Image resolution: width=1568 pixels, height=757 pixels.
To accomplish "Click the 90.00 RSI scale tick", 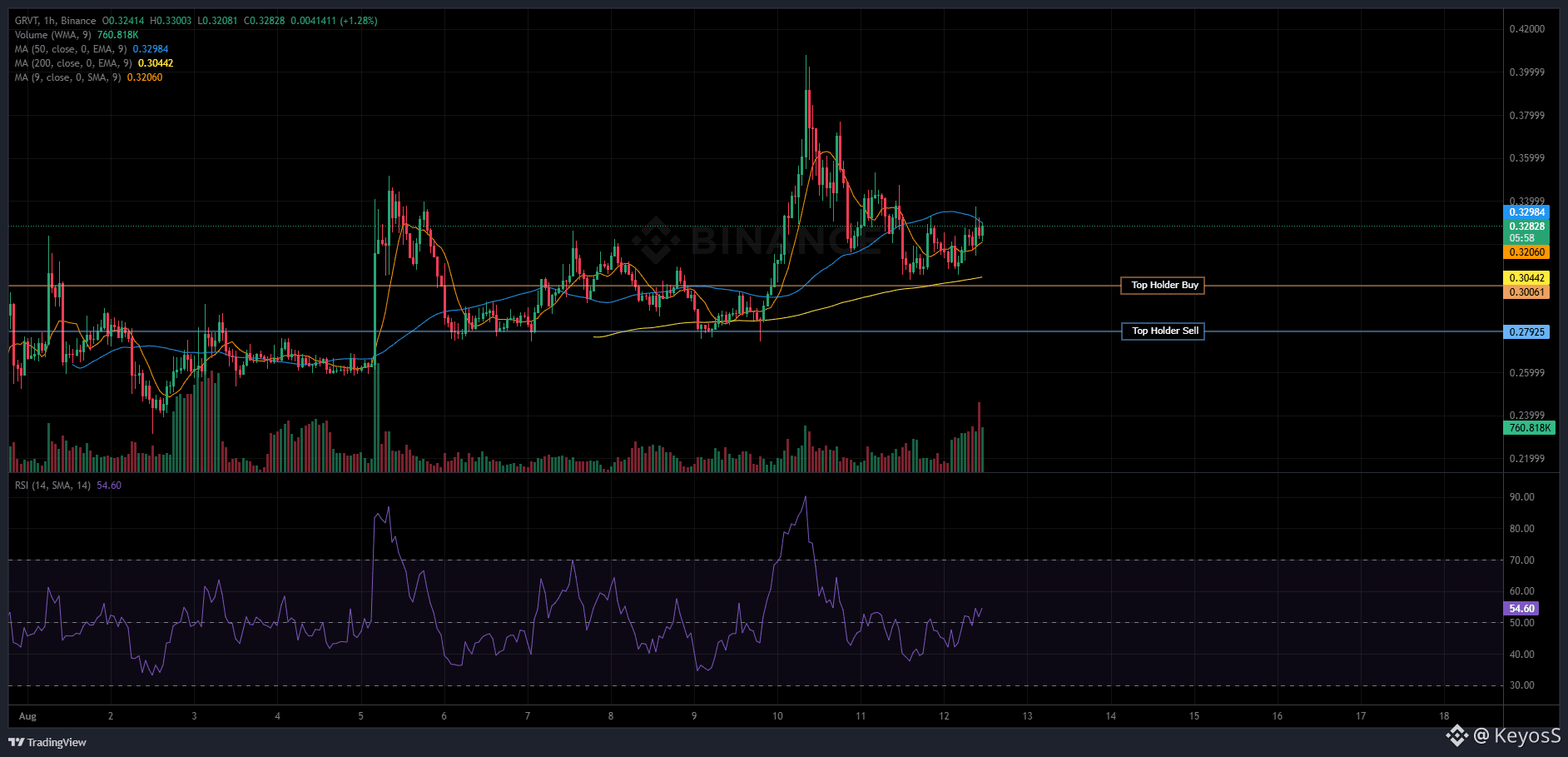I will click(1522, 497).
